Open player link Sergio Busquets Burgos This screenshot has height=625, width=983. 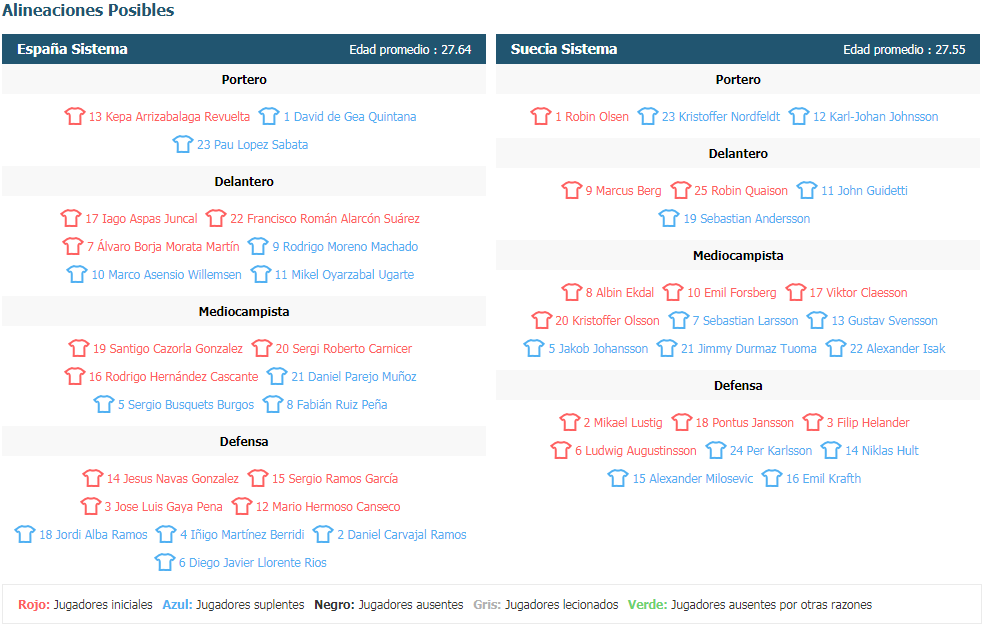tap(186, 404)
